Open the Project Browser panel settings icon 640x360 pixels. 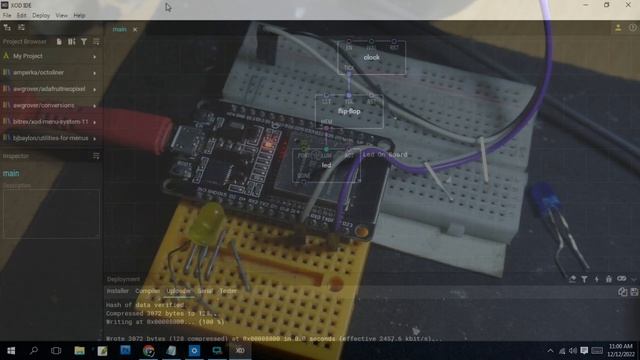(x=96, y=42)
